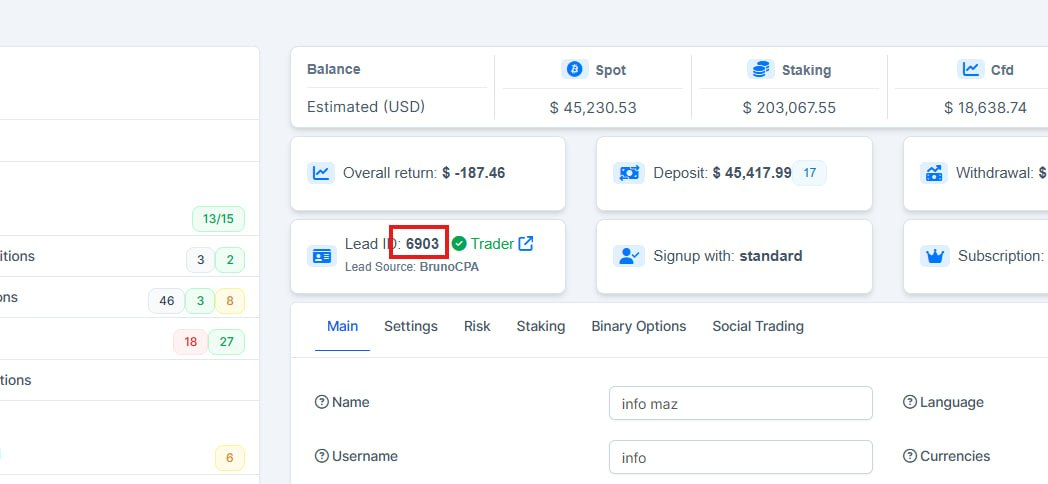Click the Spot bitcoin icon
Screen dimensions: 1048x484
[x=574, y=69]
